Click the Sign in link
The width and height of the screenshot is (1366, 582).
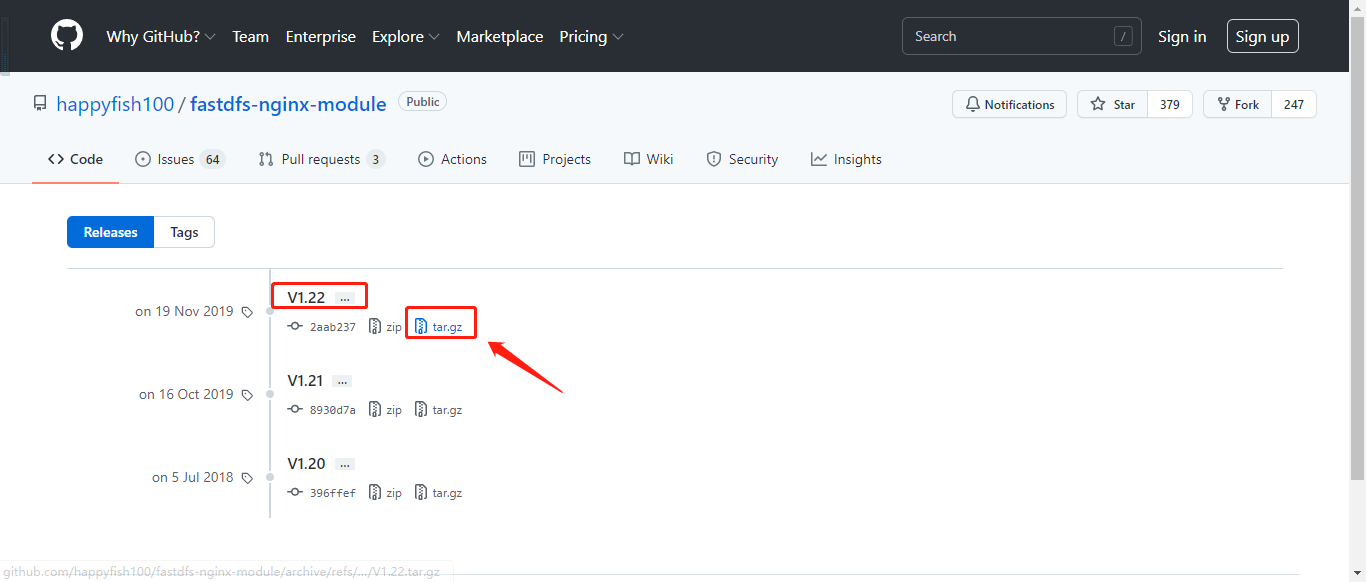pos(1182,37)
